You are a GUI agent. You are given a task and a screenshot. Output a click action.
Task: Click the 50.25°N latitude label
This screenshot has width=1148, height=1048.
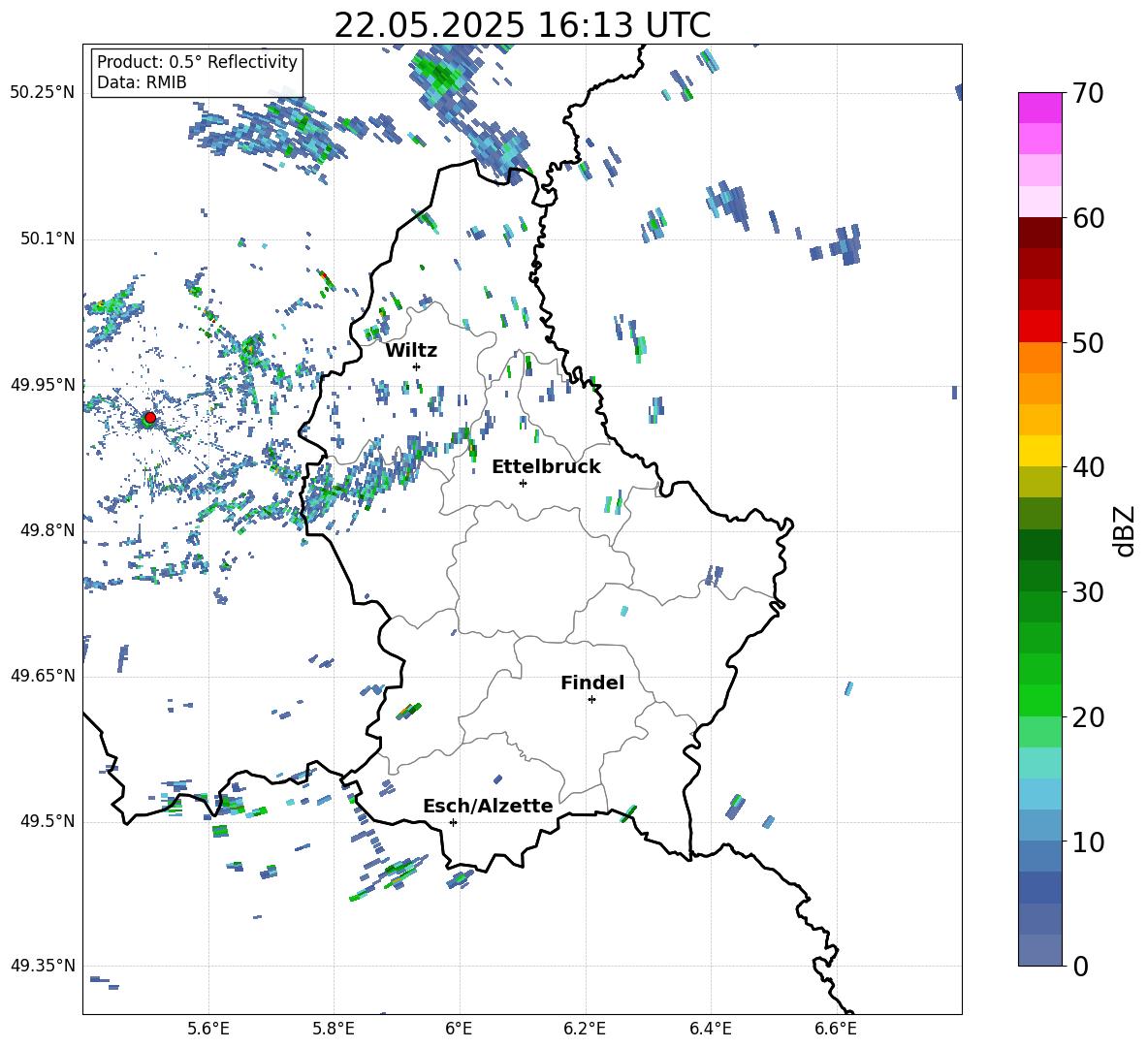click(43, 93)
